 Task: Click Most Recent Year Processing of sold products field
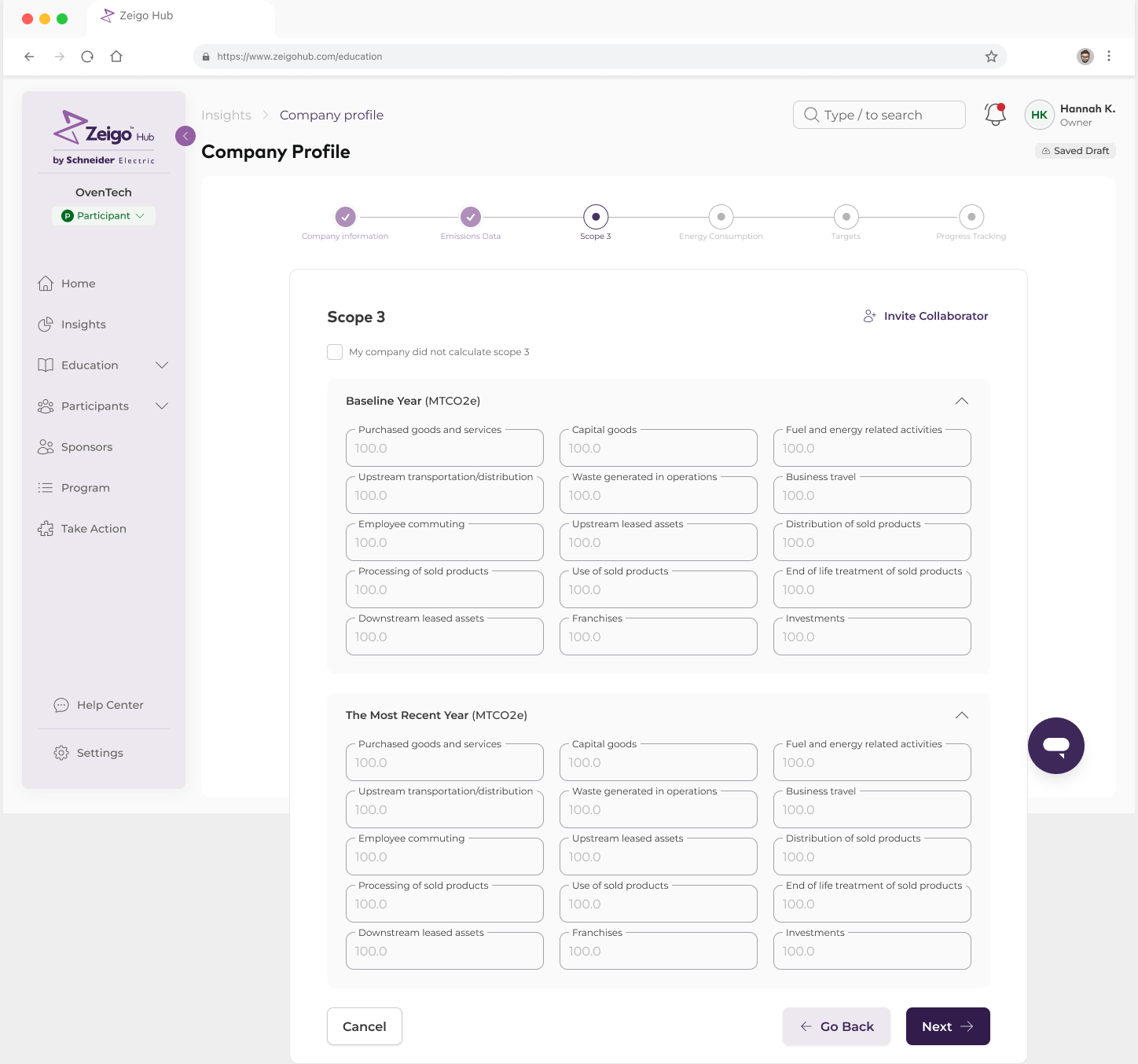[x=445, y=904]
